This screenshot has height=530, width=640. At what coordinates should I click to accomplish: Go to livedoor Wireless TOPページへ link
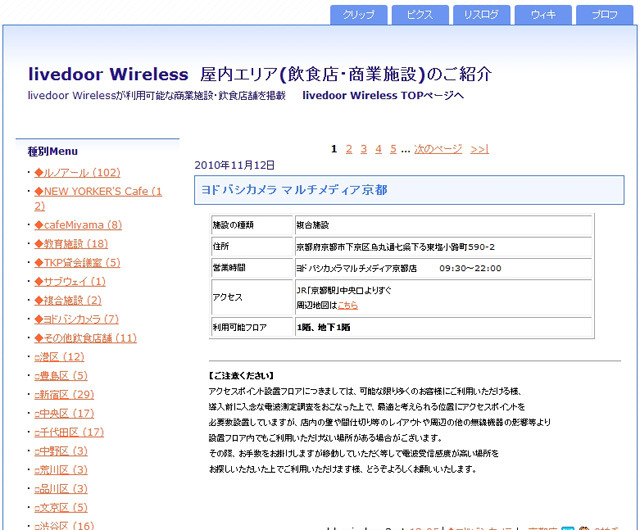coord(383,96)
